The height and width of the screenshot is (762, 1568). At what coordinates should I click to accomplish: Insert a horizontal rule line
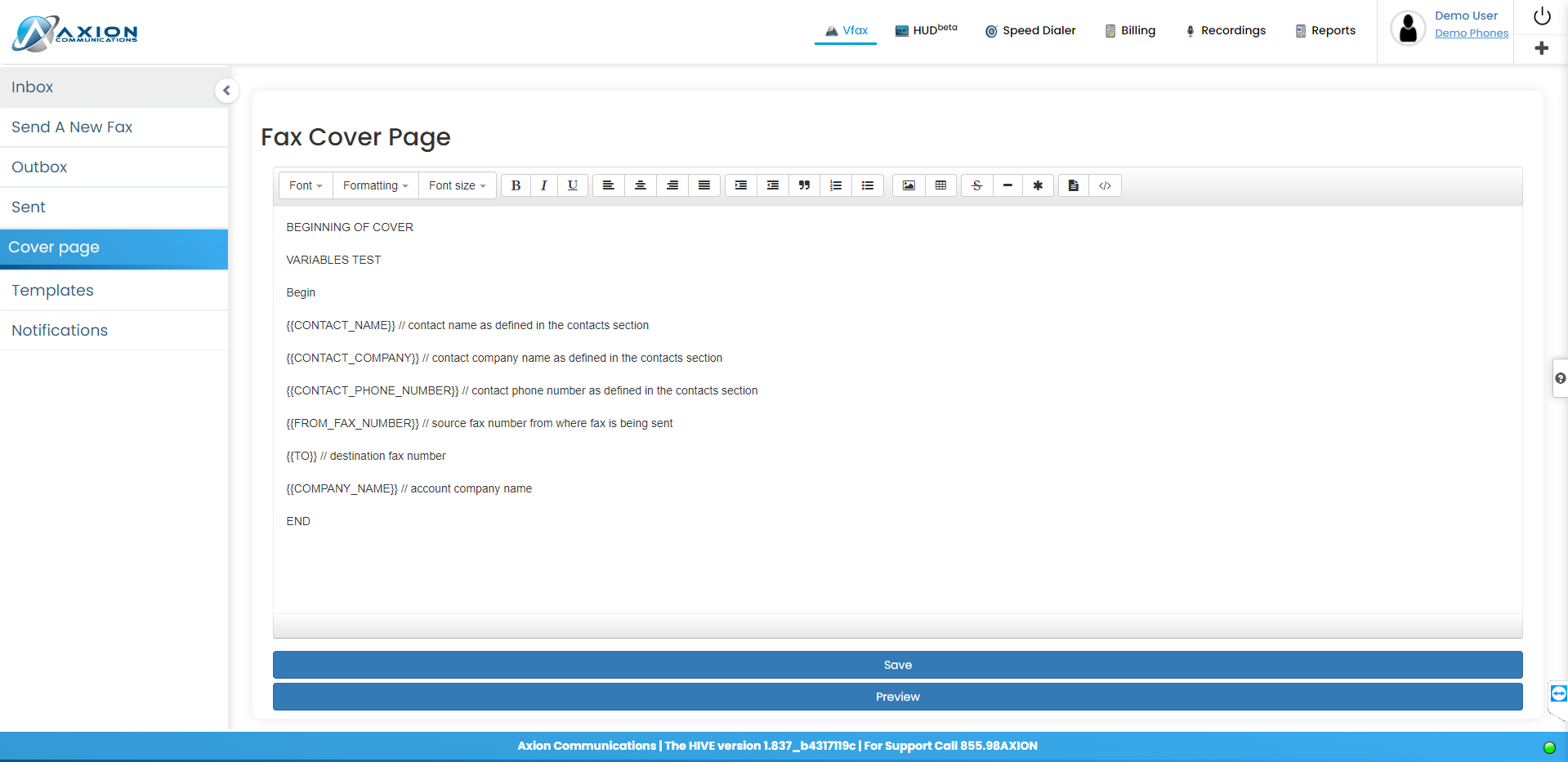(1007, 185)
